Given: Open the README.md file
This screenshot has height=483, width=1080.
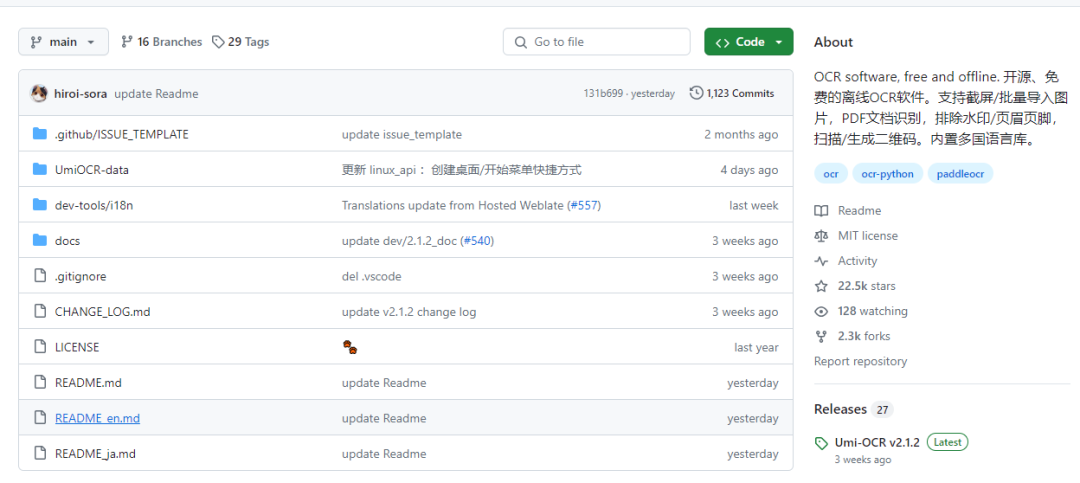Looking at the screenshot, I should click(x=88, y=383).
